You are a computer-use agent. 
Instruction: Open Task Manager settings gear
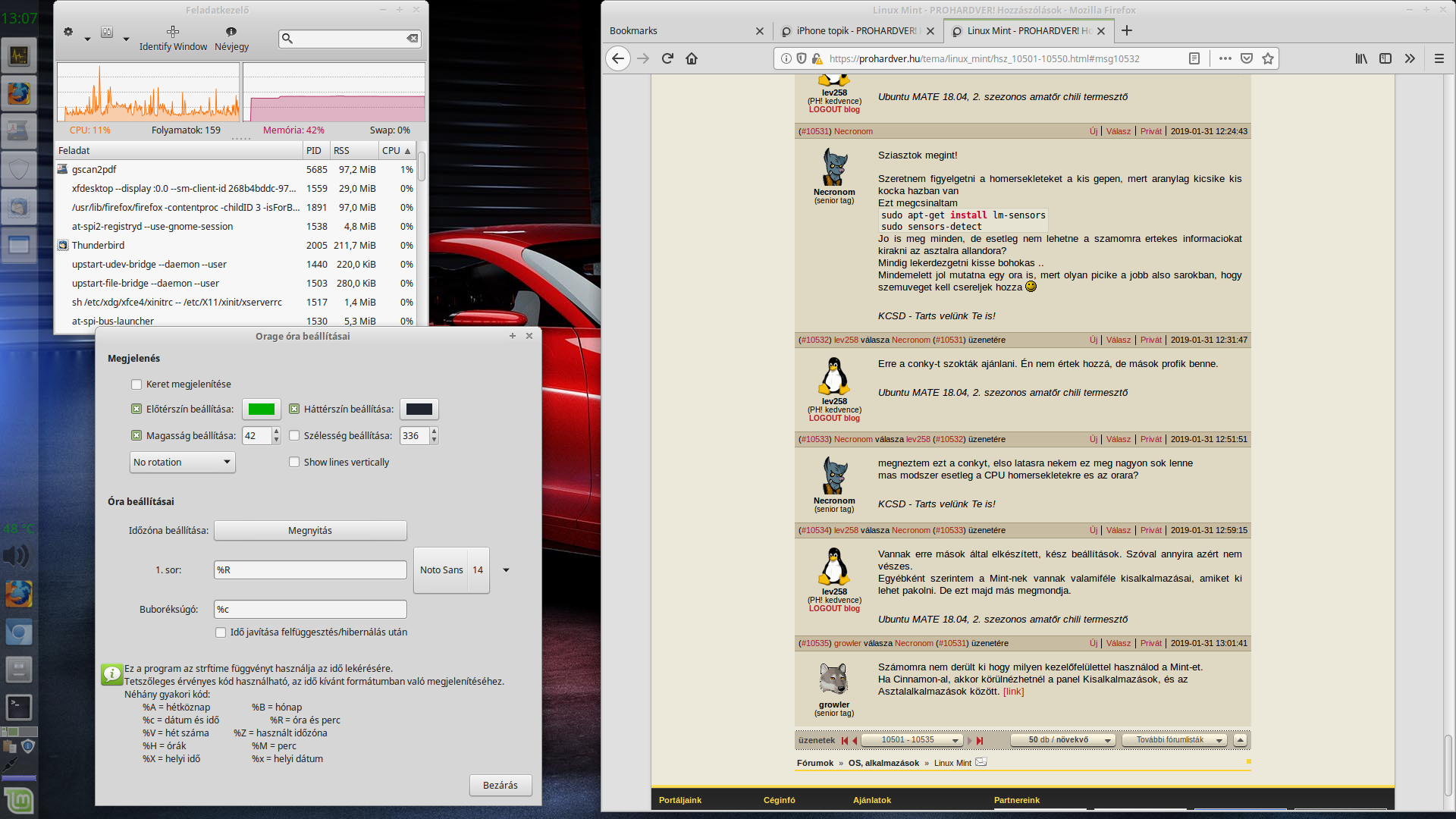coord(68,32)
